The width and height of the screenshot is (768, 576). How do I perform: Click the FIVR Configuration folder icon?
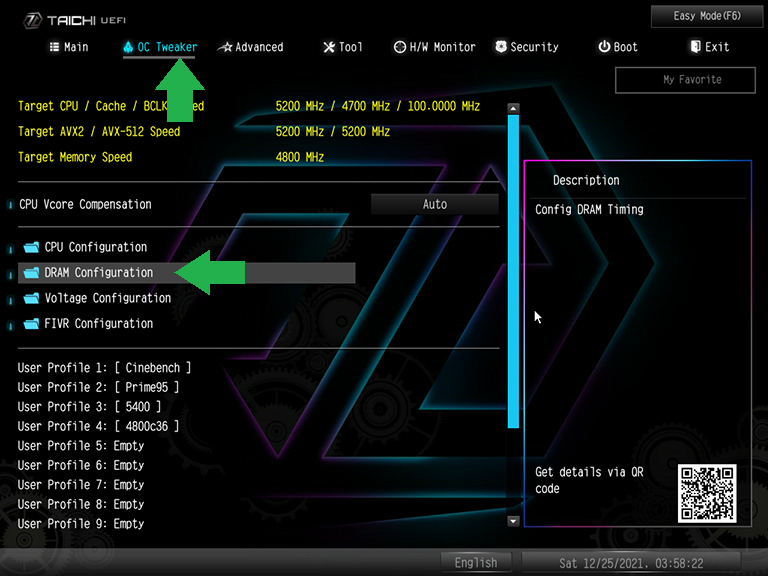pos(31,323)
